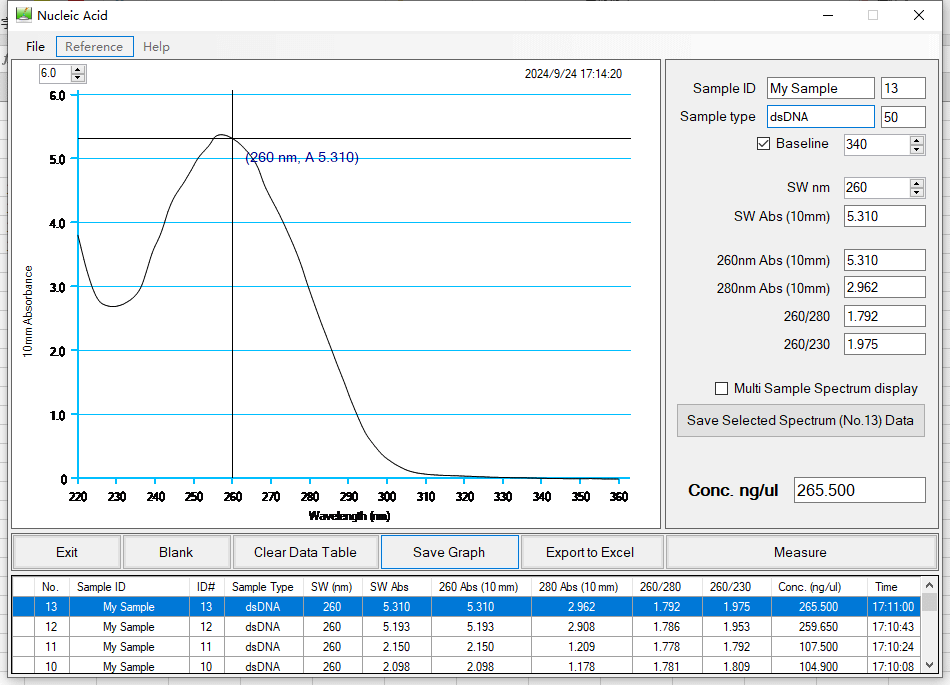Decrease the SW nm wavelength value

tap(917, 192)
